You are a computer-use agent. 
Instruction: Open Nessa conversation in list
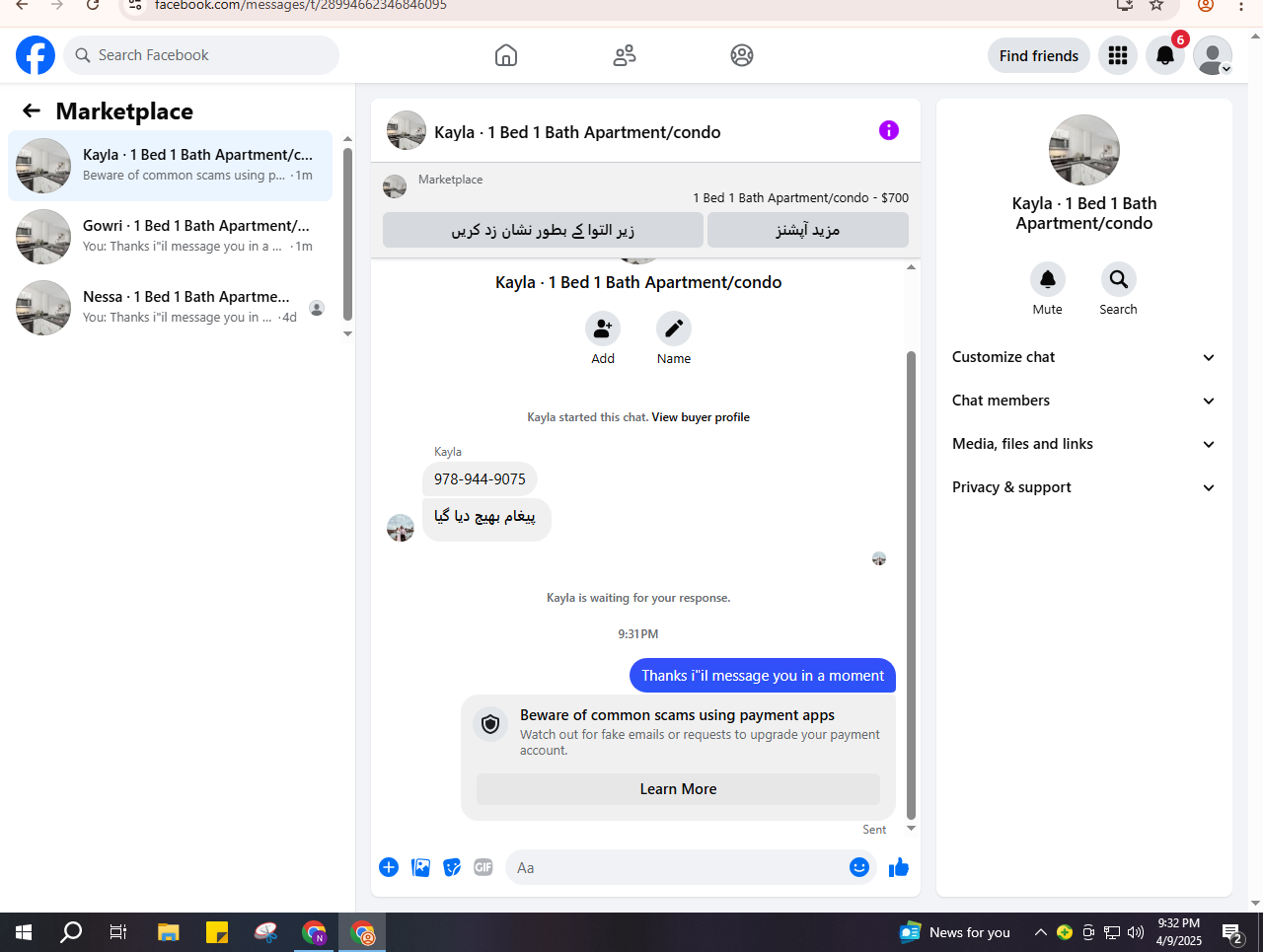tap(170, 308)
